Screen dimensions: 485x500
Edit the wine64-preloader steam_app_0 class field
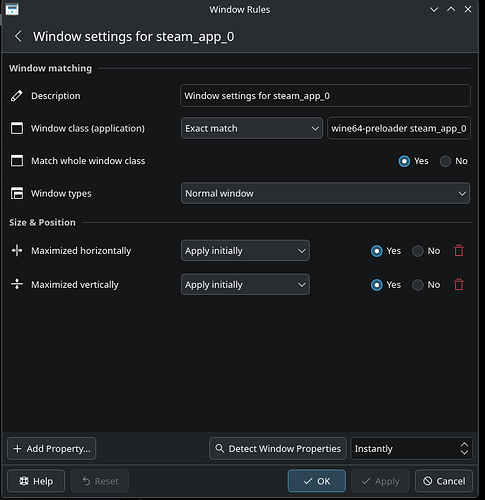(399, 128)
